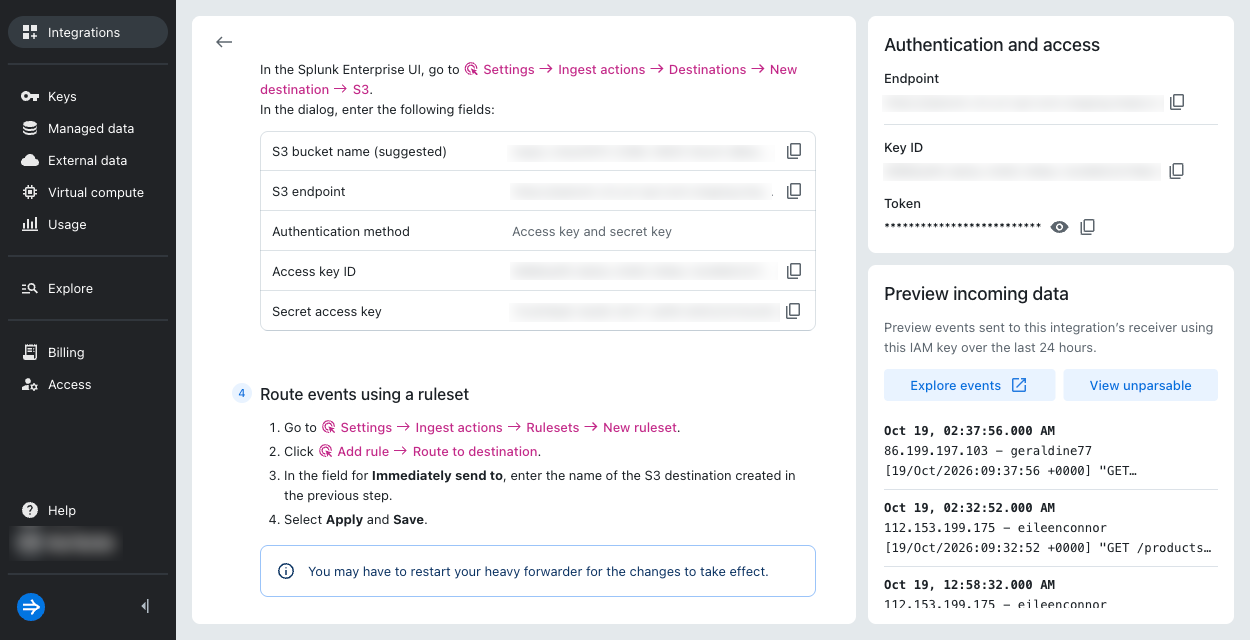Open the Integrations page
Image resolution: width=1250 pixels, height=640 pixels.
[x=88, y=32]
